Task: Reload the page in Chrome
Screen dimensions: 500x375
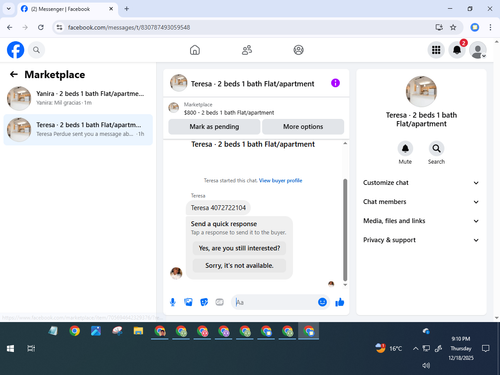Action: (x=41, y=27)
